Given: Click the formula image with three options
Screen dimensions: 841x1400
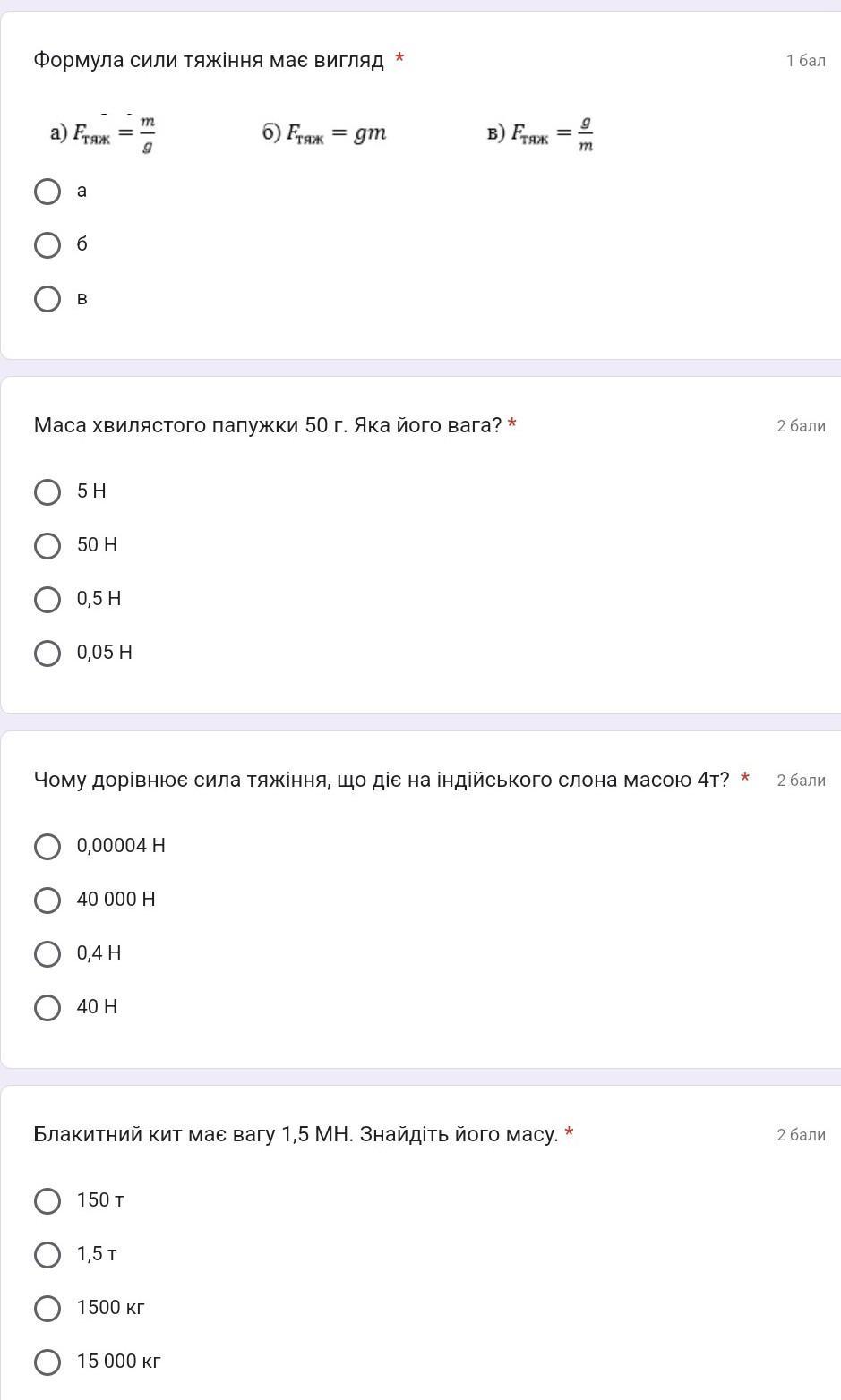Looking at the screenshot, I should click(x=322, y=133).
